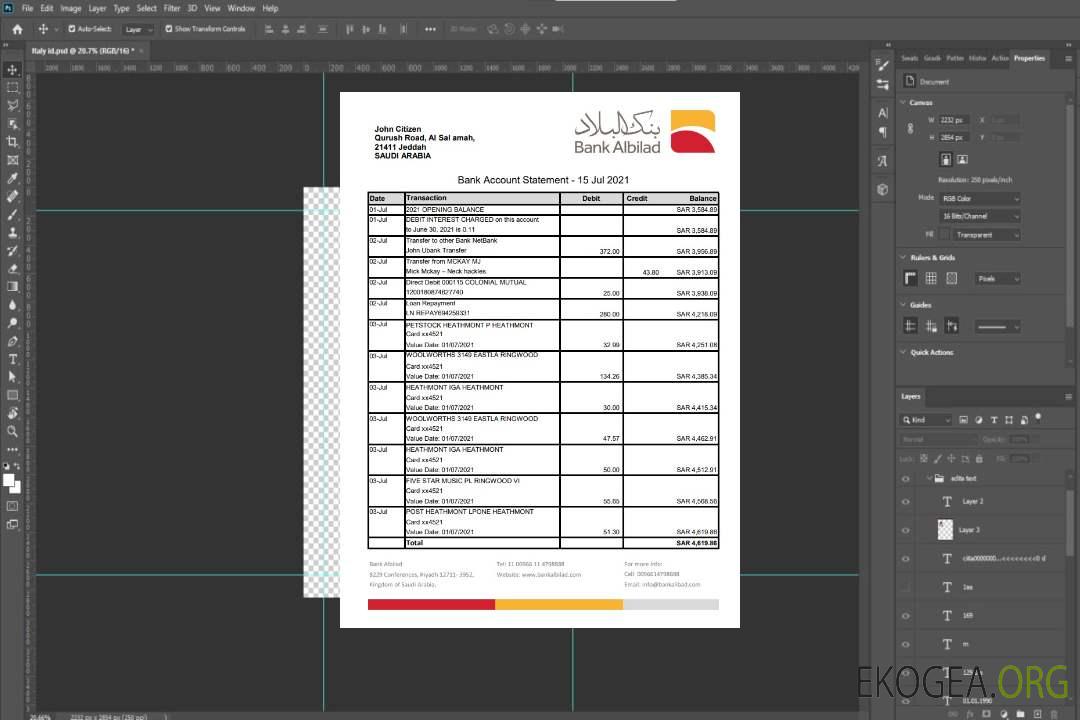Filter layers by type layers icon

[x=994, y=420]
